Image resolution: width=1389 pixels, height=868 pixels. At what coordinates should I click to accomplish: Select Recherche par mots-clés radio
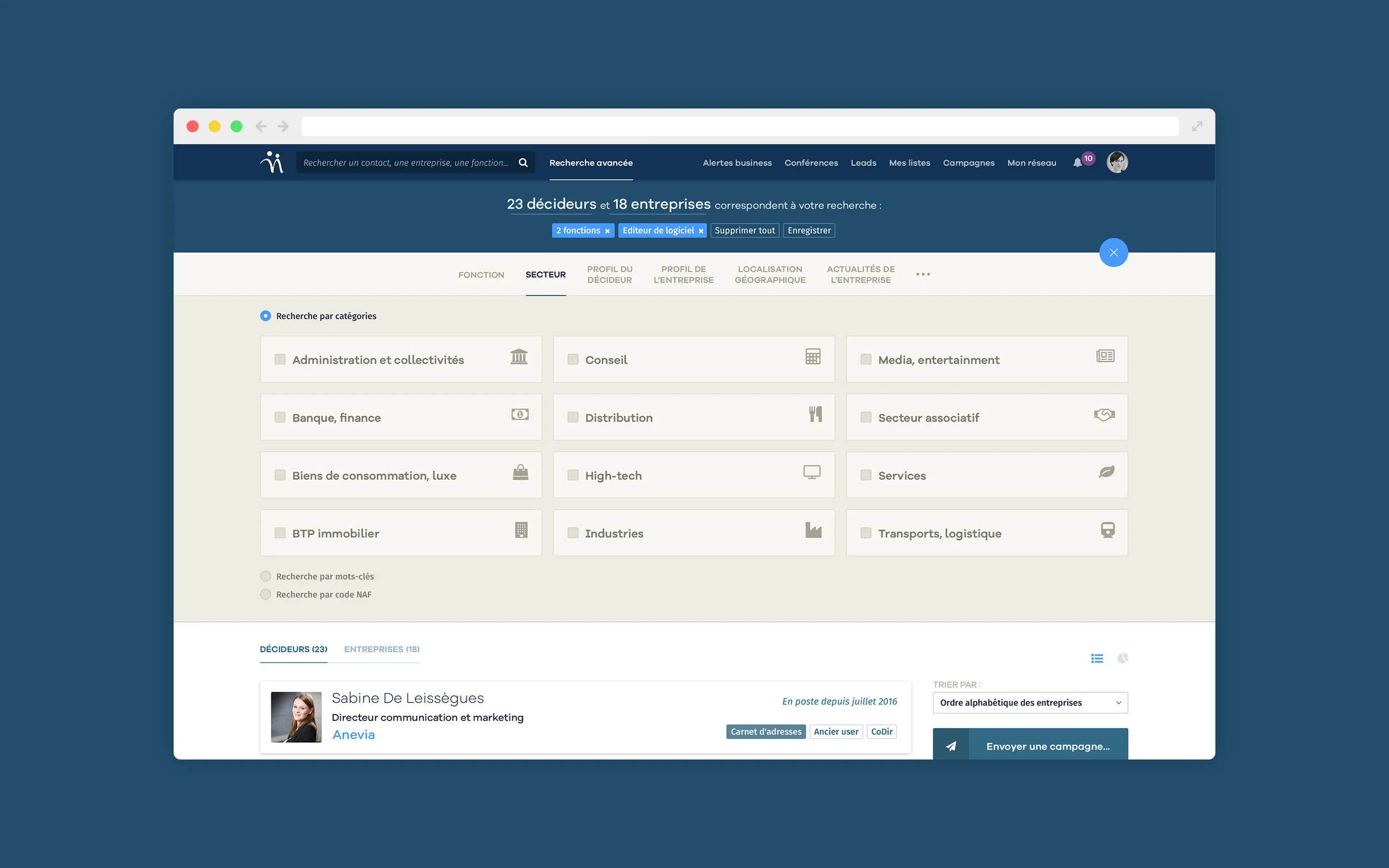265,576
